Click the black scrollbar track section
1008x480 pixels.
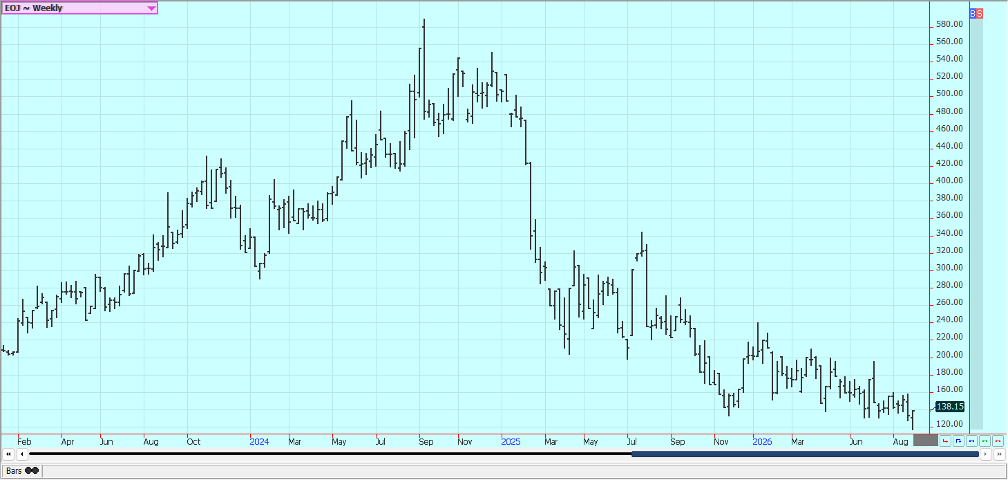coord(330,454)
